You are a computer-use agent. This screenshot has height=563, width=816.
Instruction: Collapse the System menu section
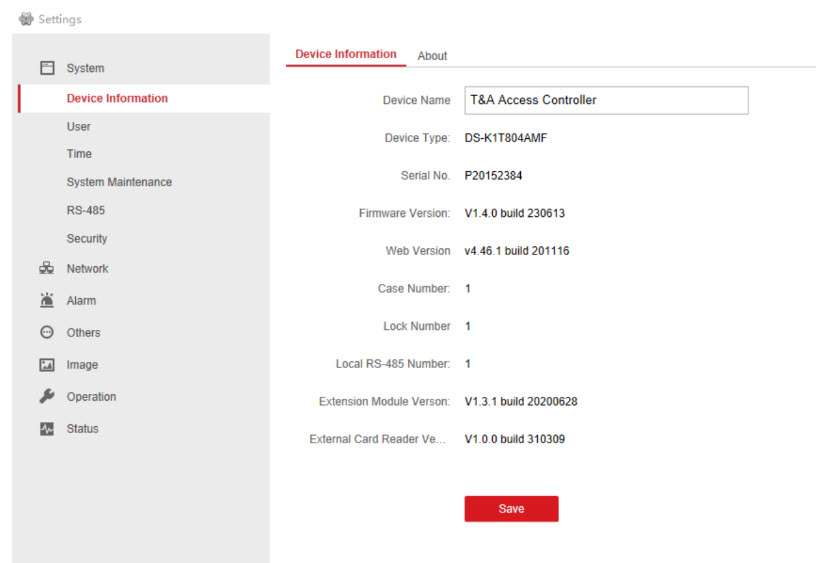pyautogui.click(x=85, y=69)
